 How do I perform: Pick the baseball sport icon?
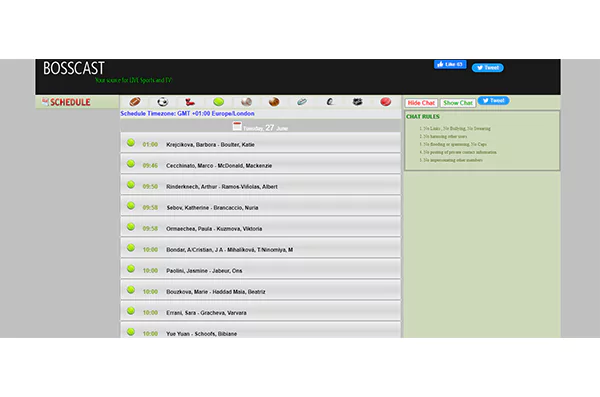(246, 102)
